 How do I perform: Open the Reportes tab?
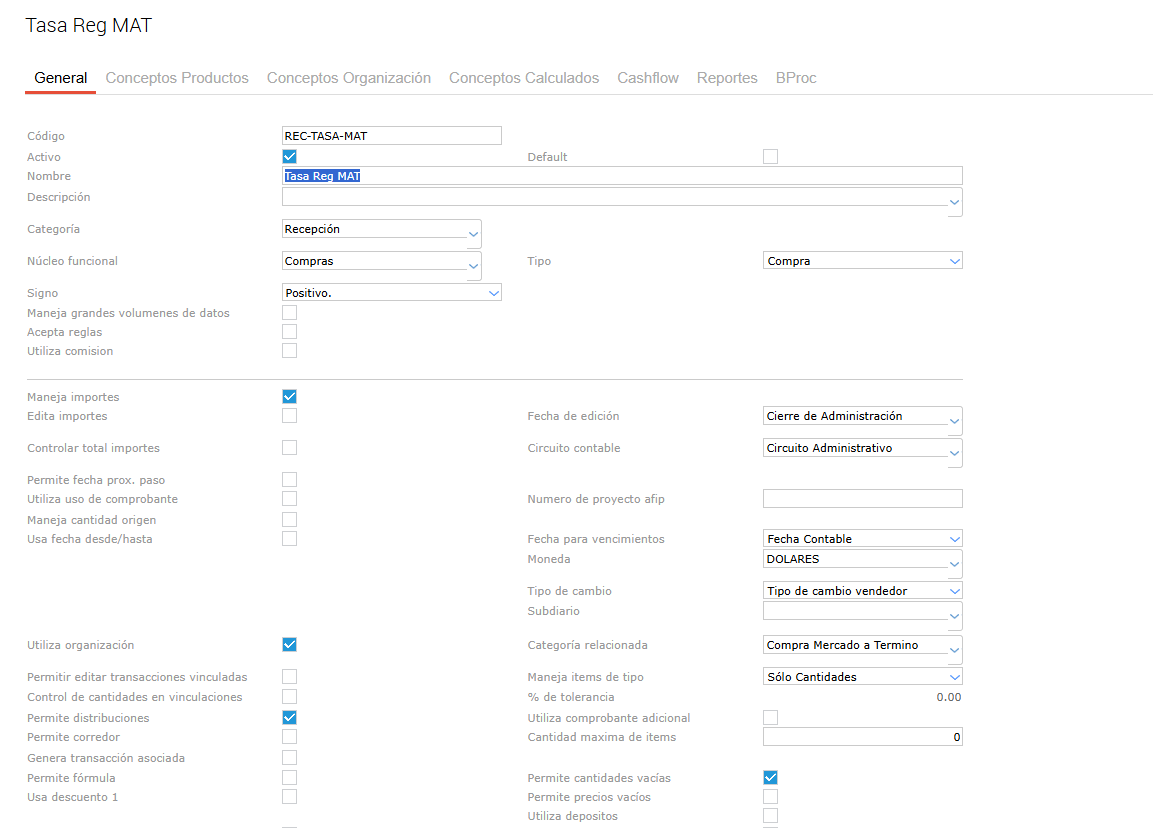click(x=727, y=78)
